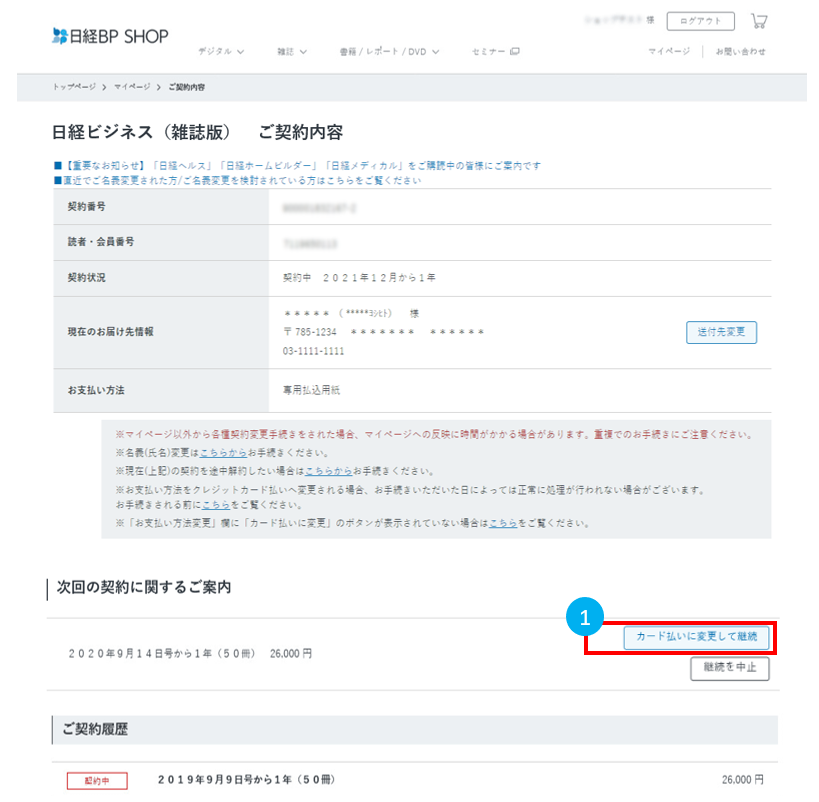Open the 重要なお知らせ notice link
The width and height of the screenshot is (819, 802).
(298, 166)
